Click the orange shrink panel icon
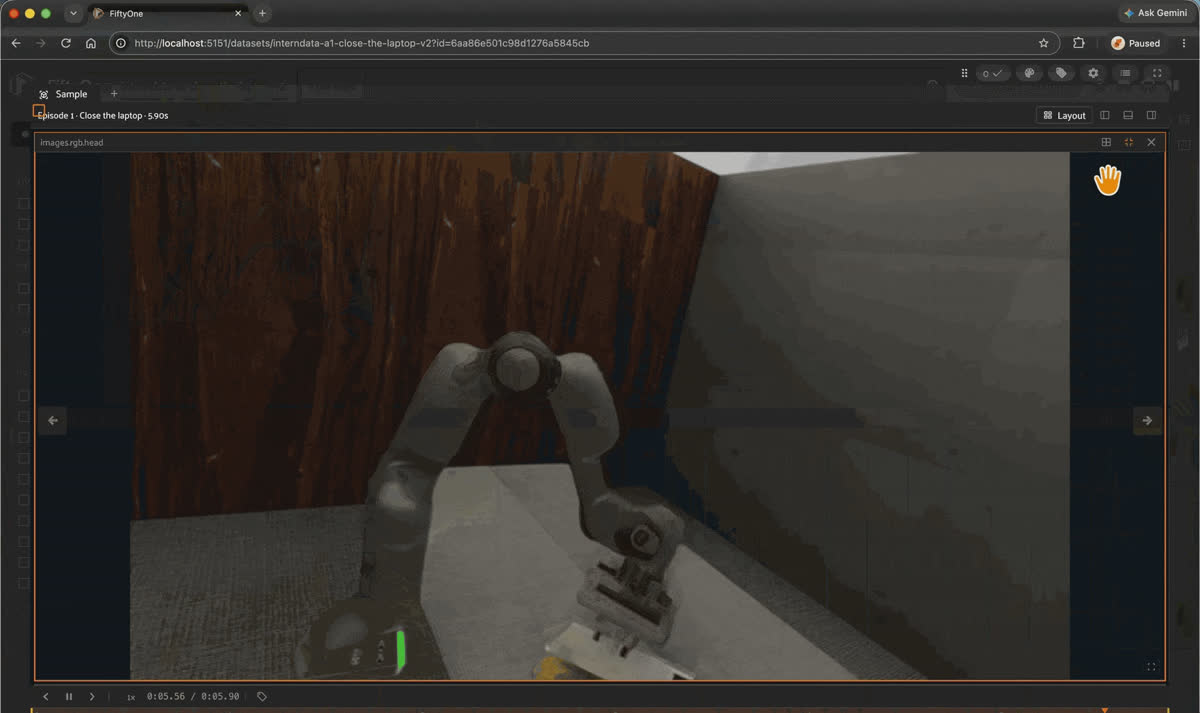Viewport: 1200px width, 713px height. click(1129, 142)
